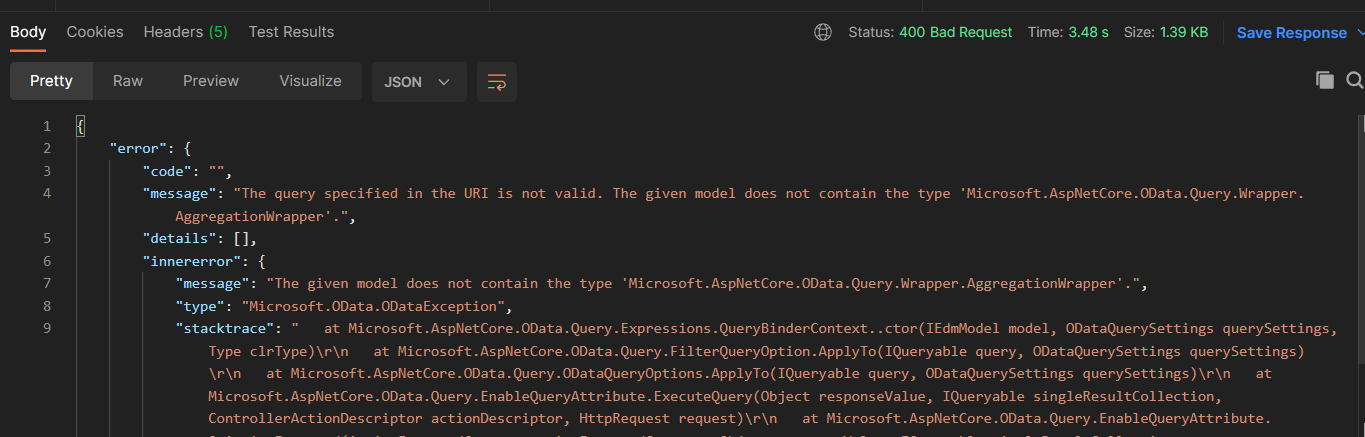
Task: Switch to Test Results tab
Action: (x=291, y=32)
